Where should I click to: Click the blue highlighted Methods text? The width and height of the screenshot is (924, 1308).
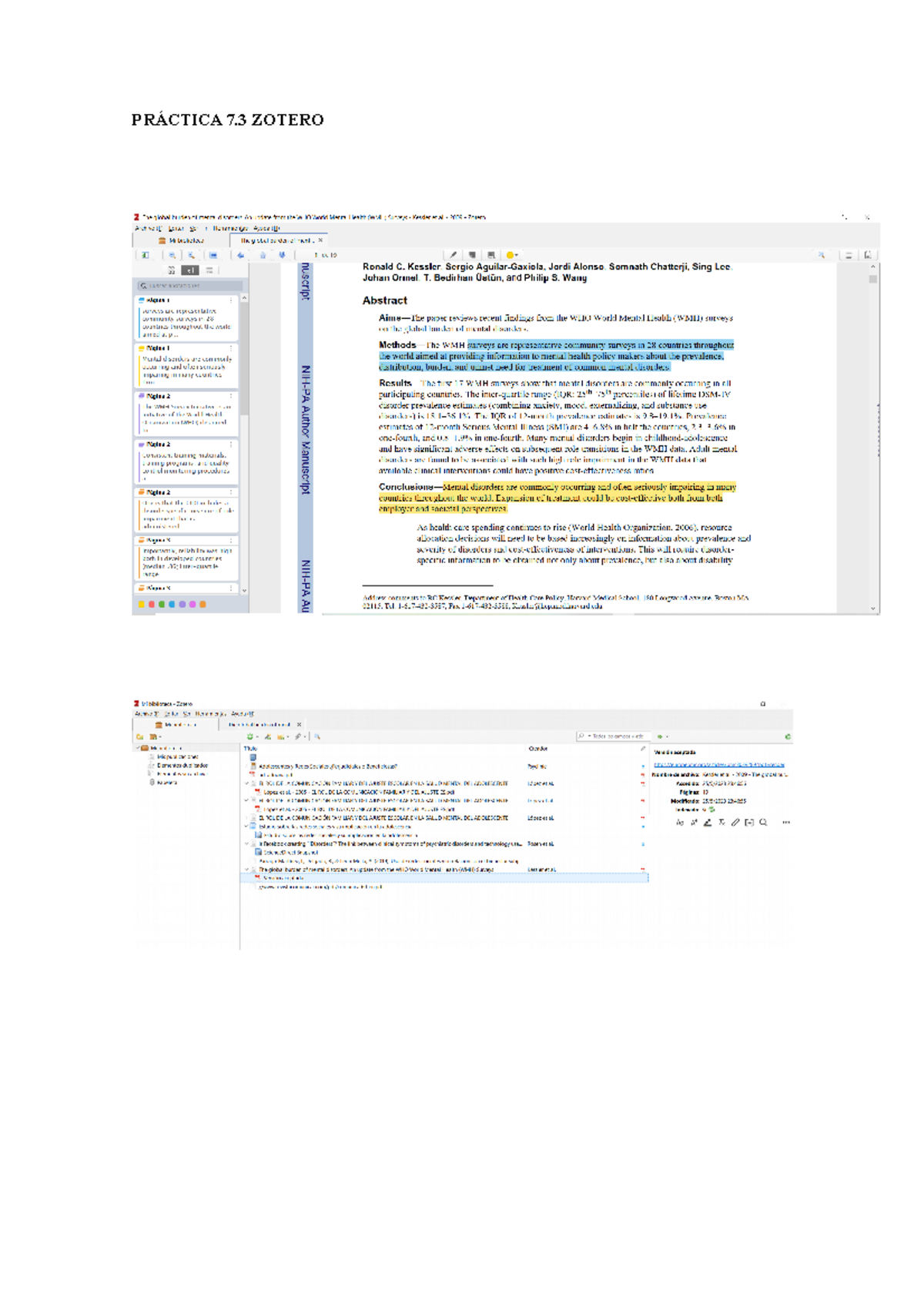556,356
